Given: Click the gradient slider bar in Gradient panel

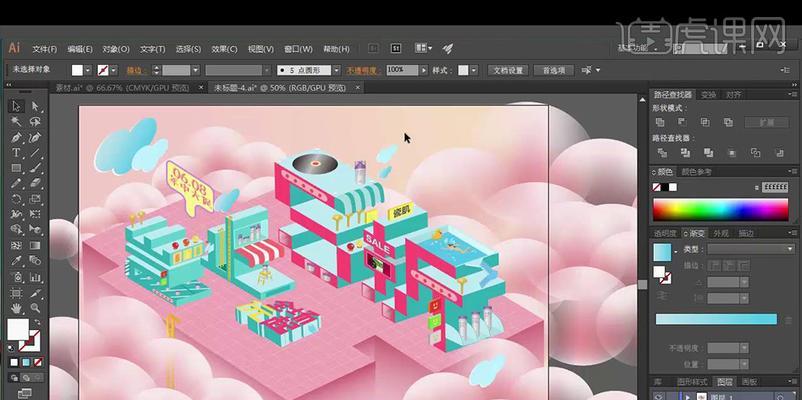Looking at the screenshot, I should (x=716, y=319).
